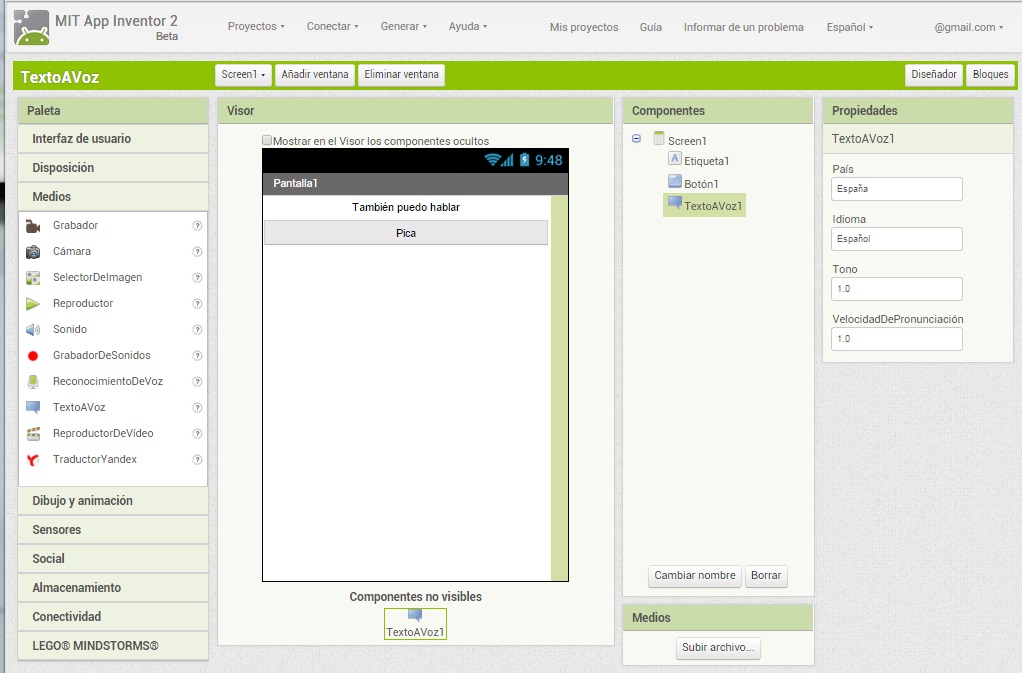The image size is (1022, 673).
Task: Open help for Sonido component
Action: [197, 330]
